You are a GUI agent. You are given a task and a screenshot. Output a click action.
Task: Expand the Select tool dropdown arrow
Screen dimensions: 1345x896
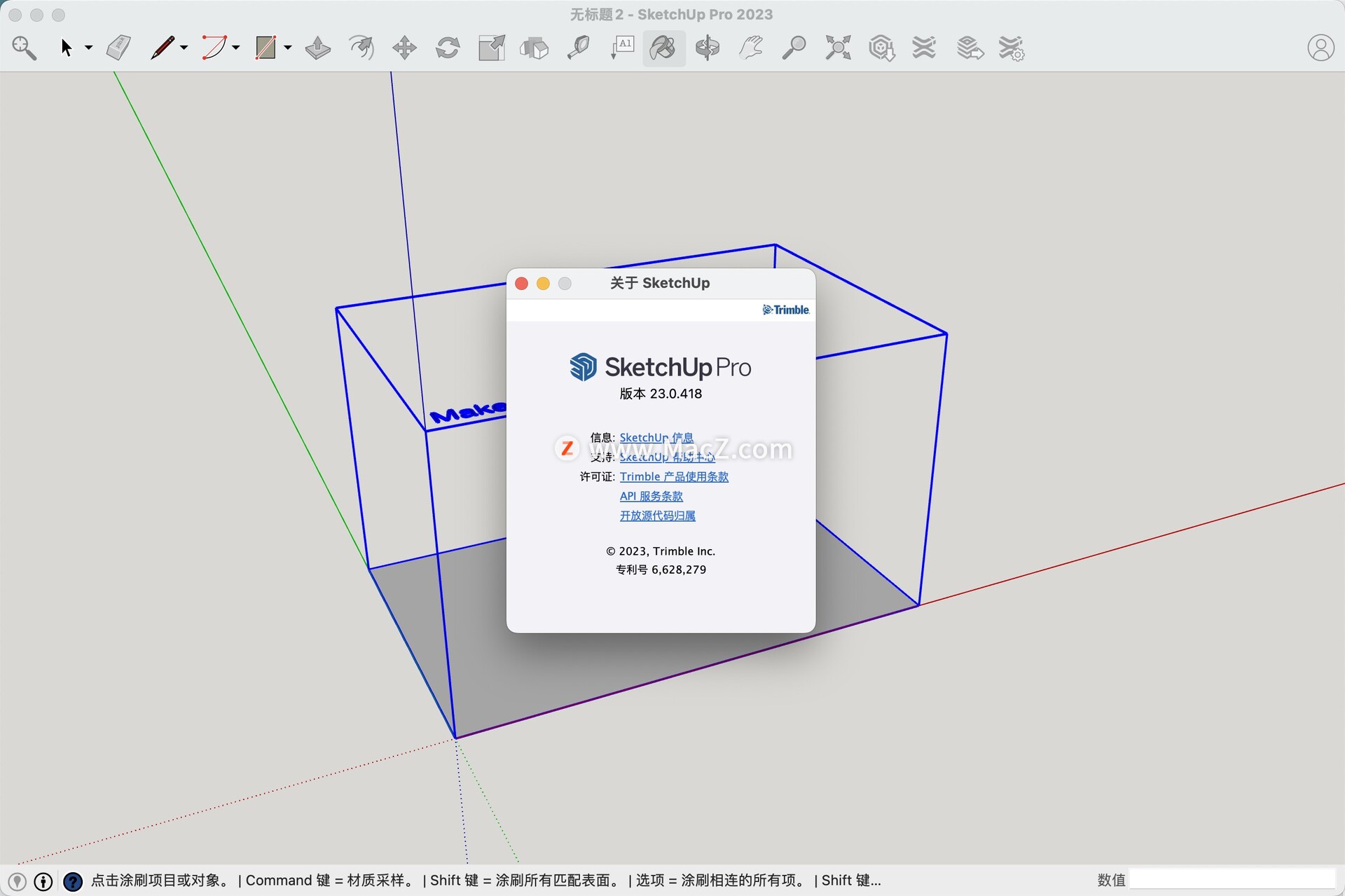click(x=88, y=48)
